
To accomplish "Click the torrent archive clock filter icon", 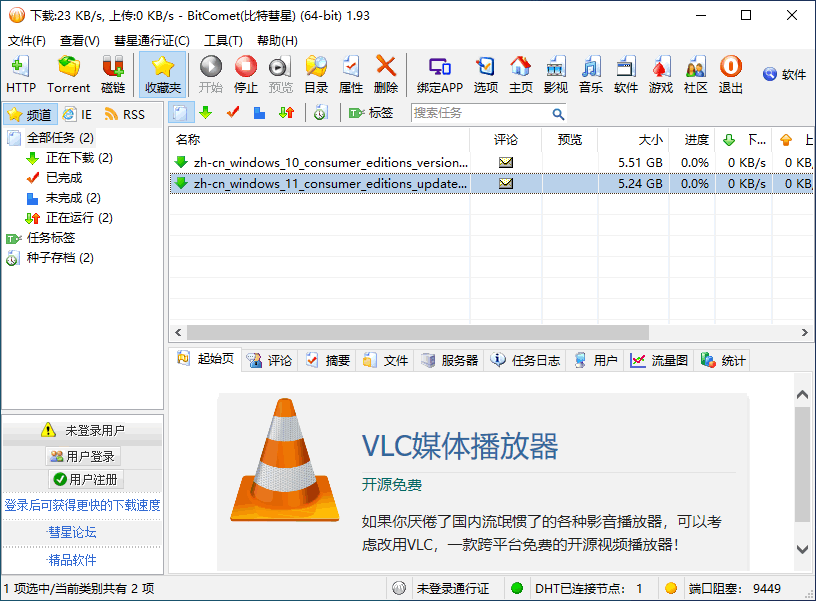I will 321,112.
